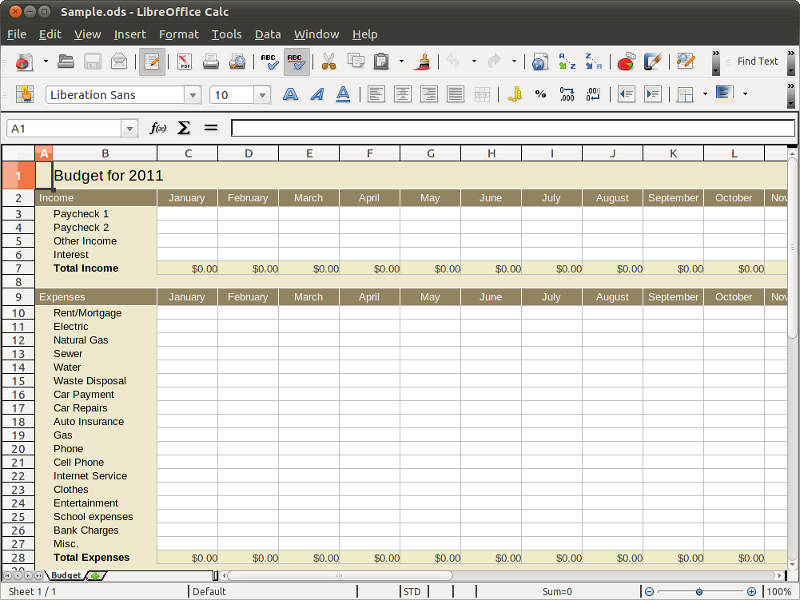This screenshot has height=600, width=800.
Task: Click the zoom slider in status bar
Action: tap(699, 591)
